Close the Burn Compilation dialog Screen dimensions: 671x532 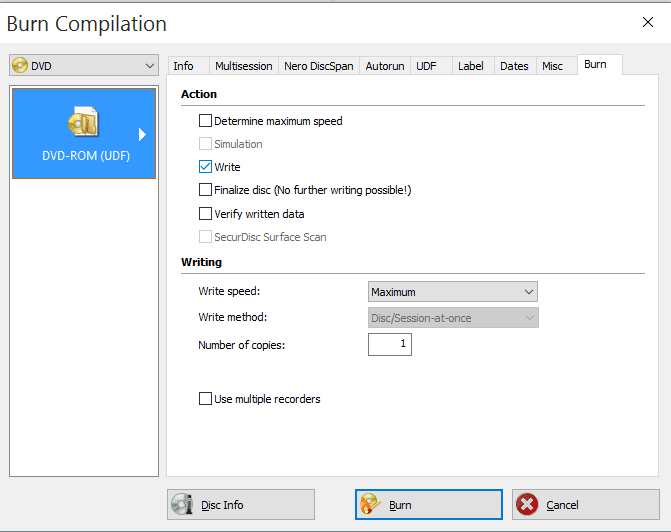(x=648, y=22)
